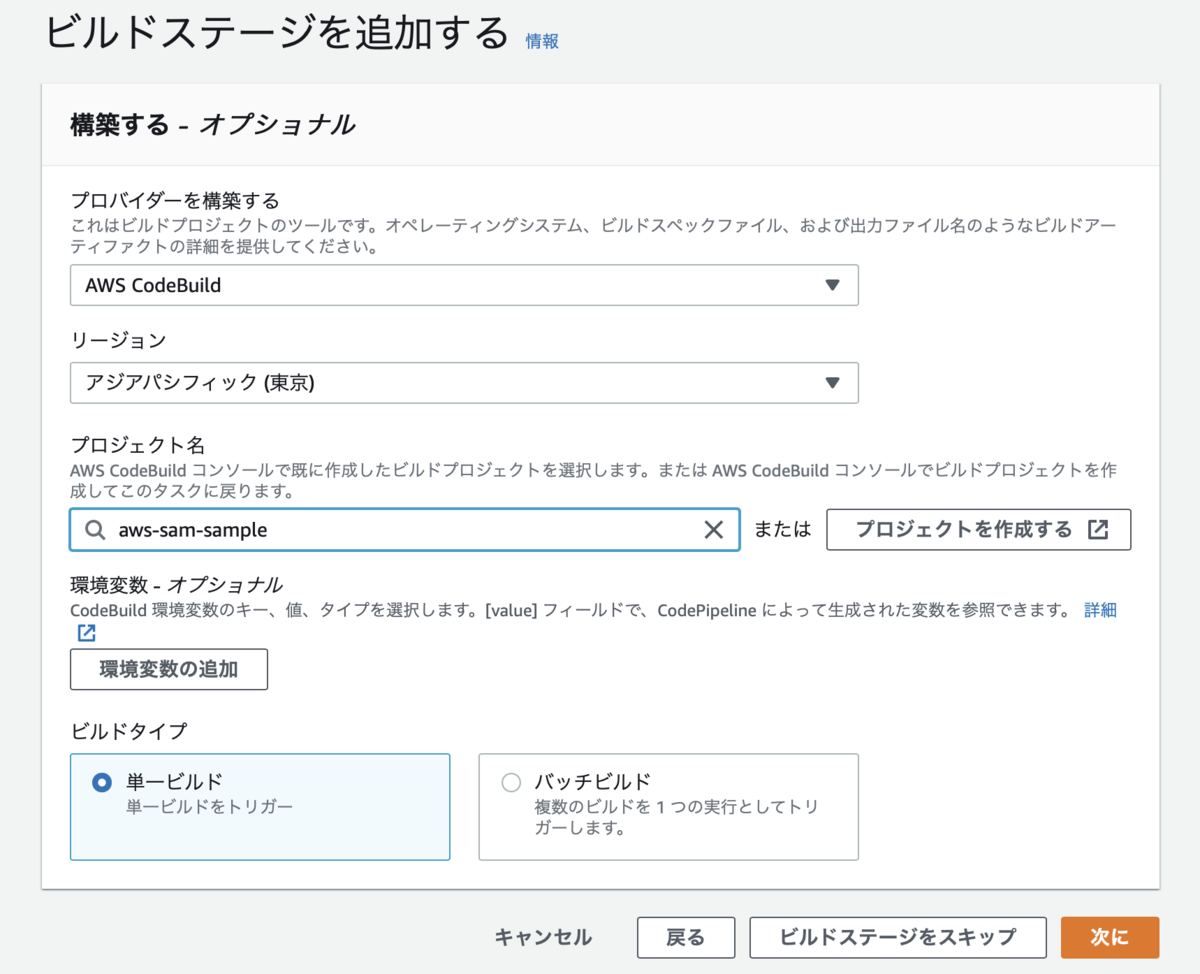Open the build provider AWS CodeBuild dropdown
The image size is (1200, 974).
point(463,285)
